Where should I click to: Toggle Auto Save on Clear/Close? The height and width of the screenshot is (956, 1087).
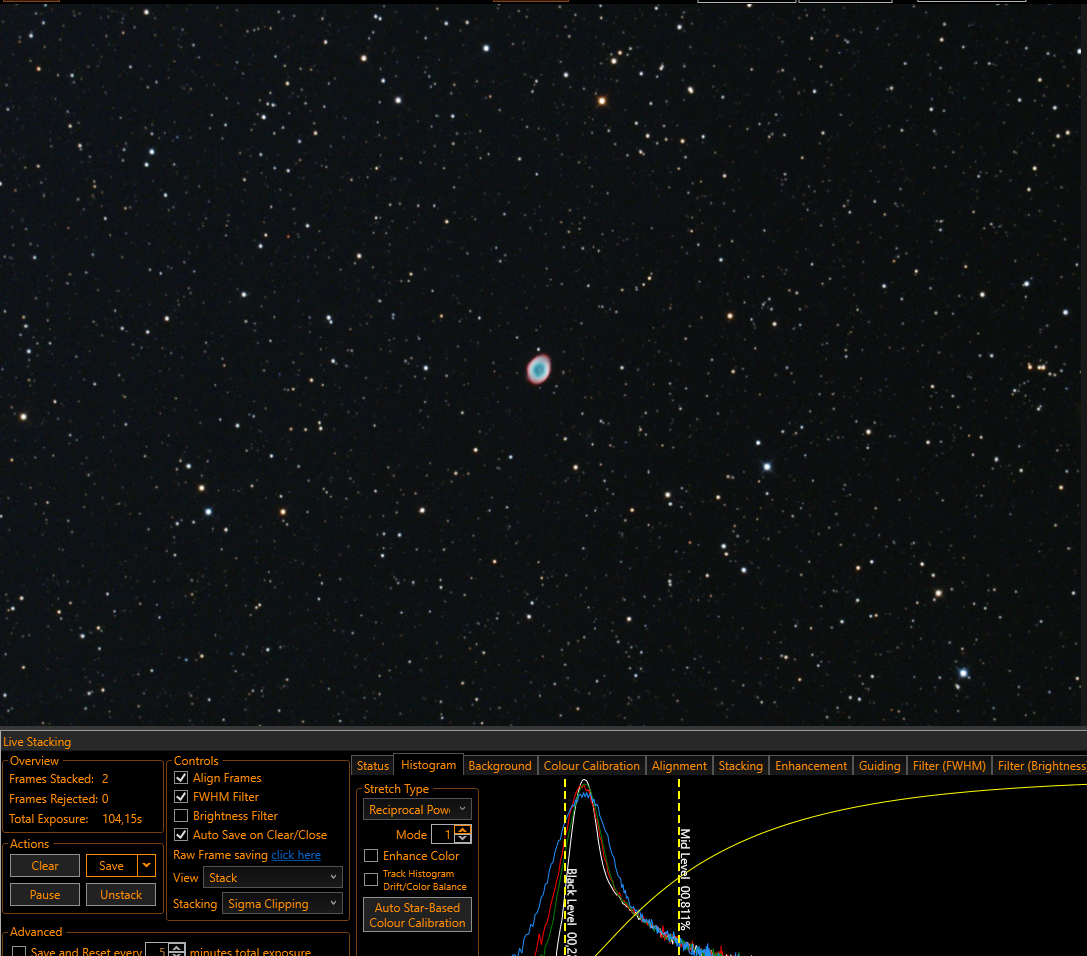pyautogui.click(x=181, y=835)
